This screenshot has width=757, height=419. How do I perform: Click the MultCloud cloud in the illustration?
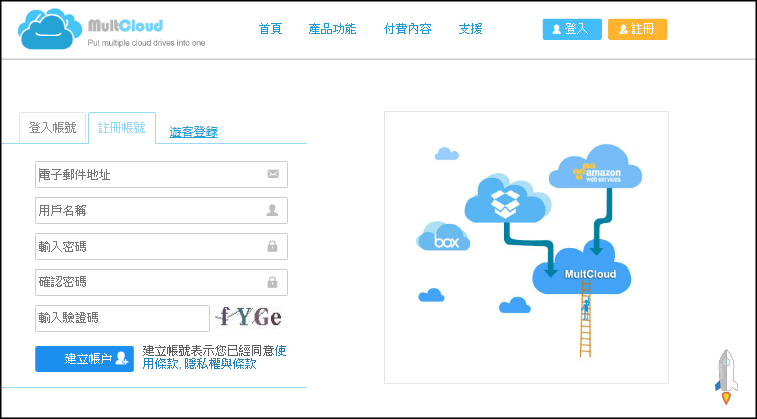click(582, 268)
